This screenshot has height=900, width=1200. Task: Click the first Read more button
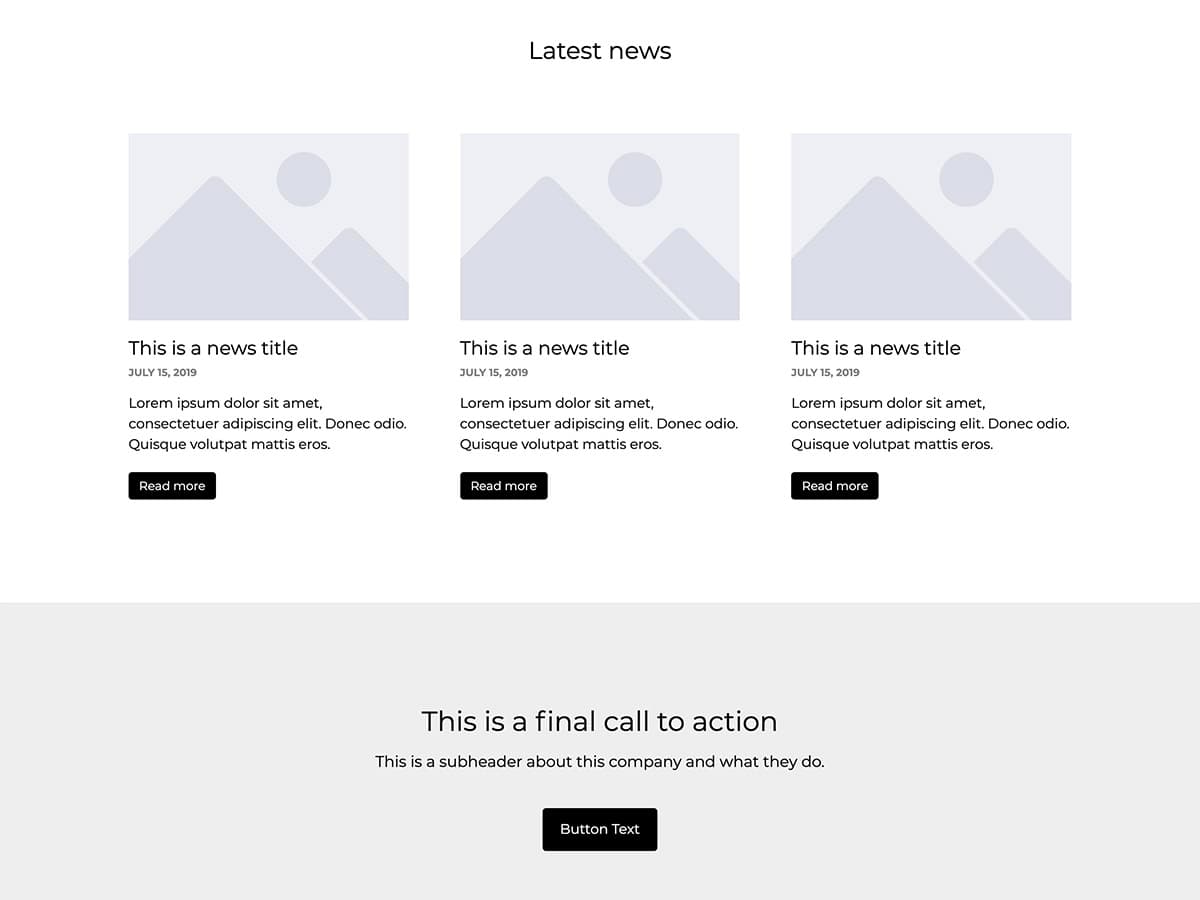point(172,485)
